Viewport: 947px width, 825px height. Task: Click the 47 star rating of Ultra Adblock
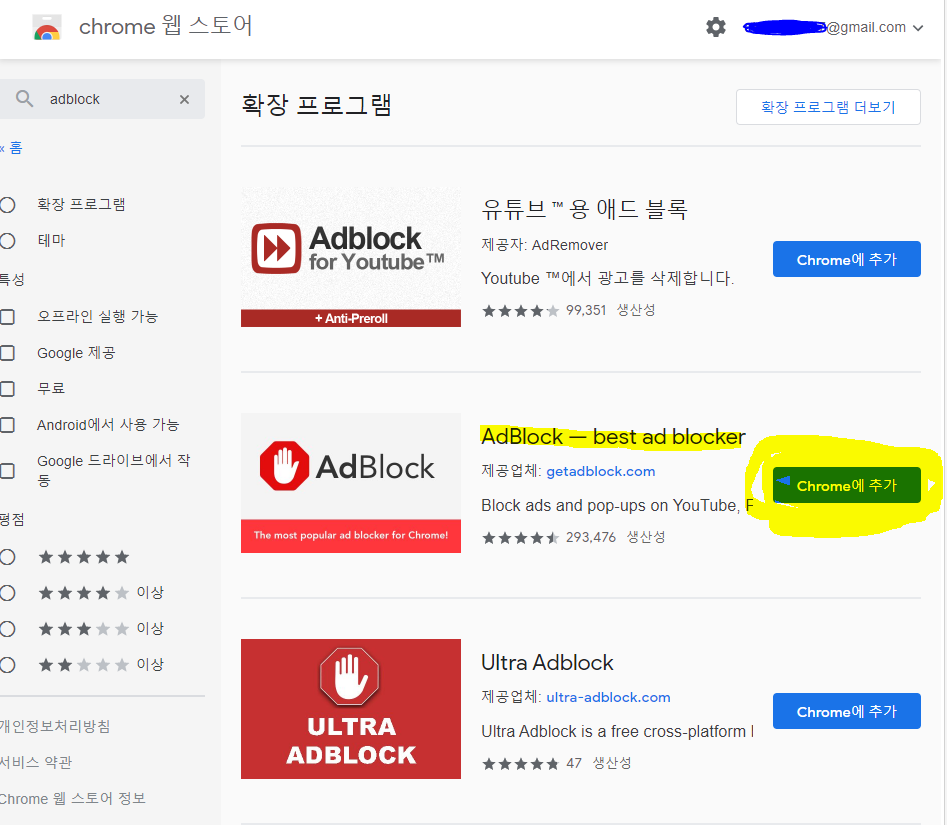point(531,763)
